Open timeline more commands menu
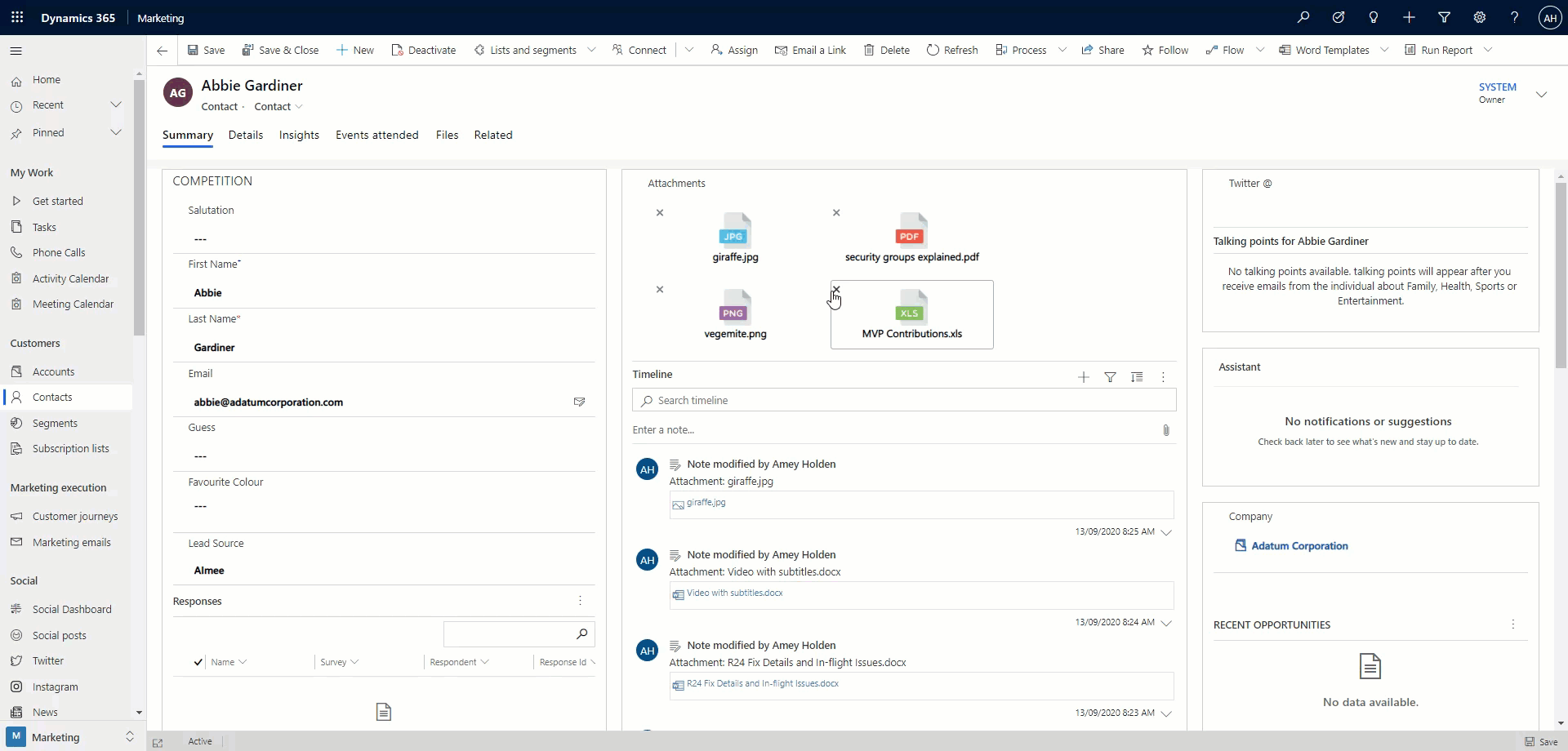Viewport: 1568px width, 751px height. tap(1164, 377)
